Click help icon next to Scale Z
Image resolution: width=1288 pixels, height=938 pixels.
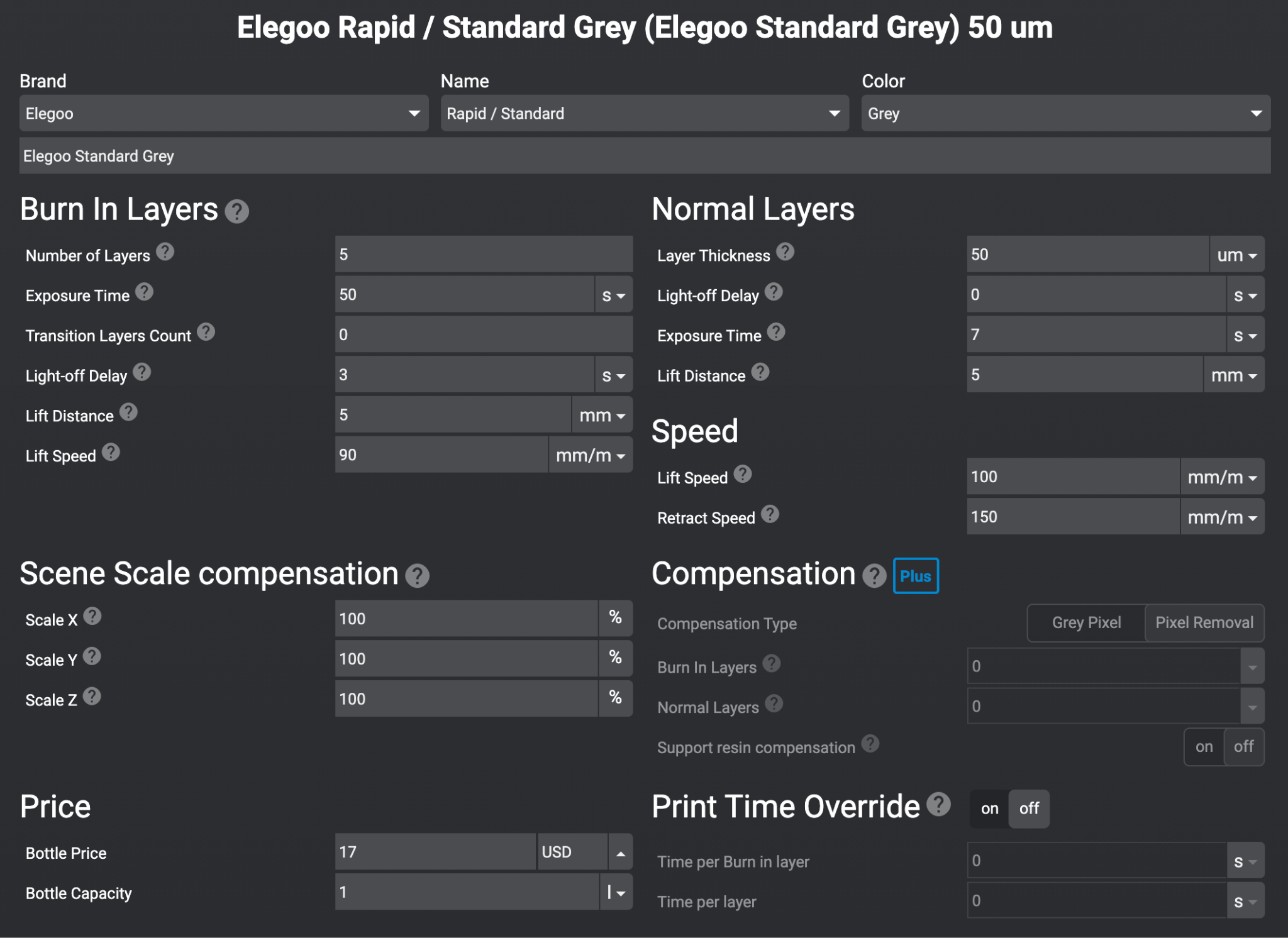click(x=92, y=697)
